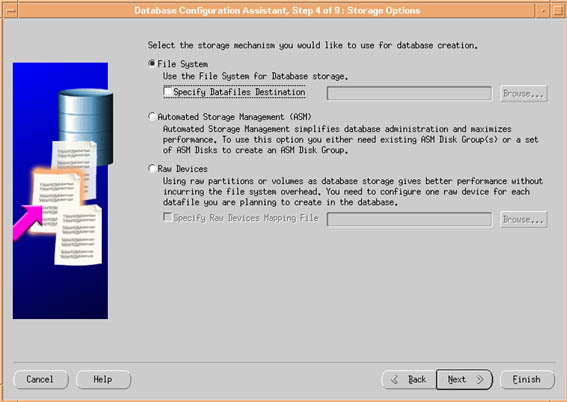Select the Raw Devices radio option
Screen dimensions: 567x402
[152, 168]
